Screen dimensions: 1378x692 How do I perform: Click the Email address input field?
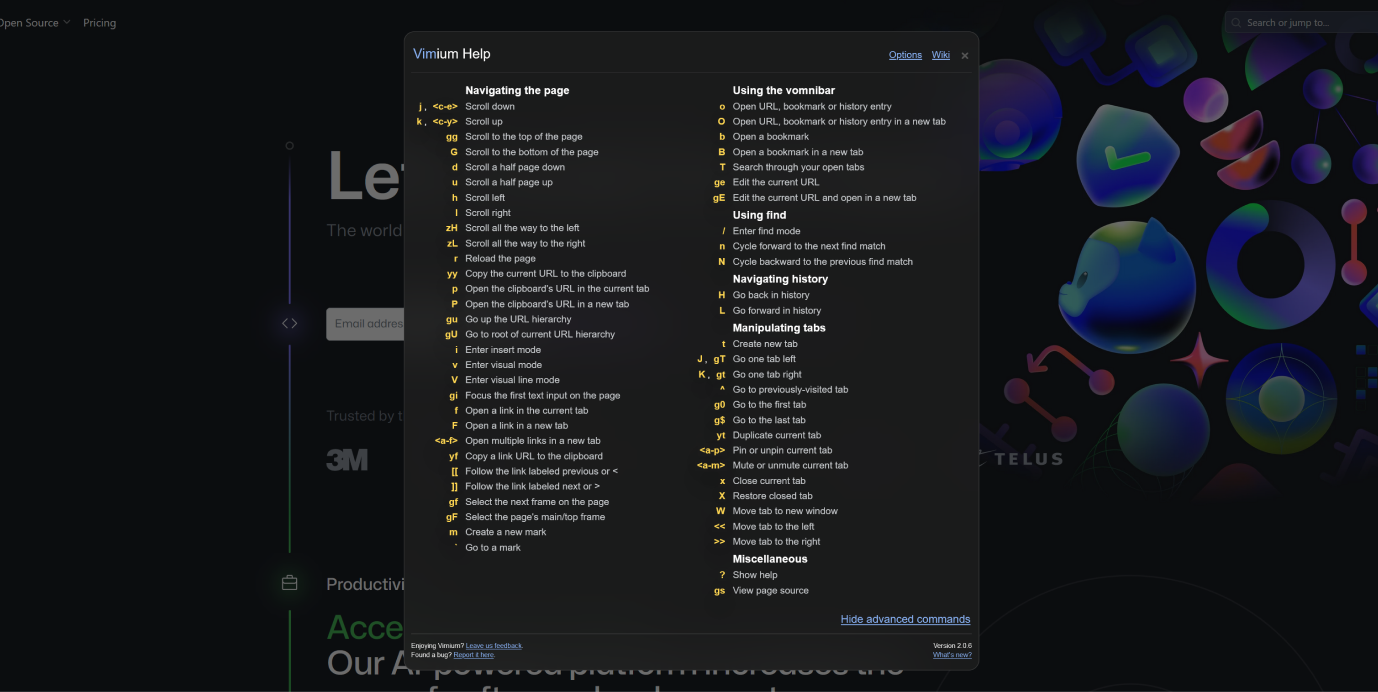coord(366,324)
